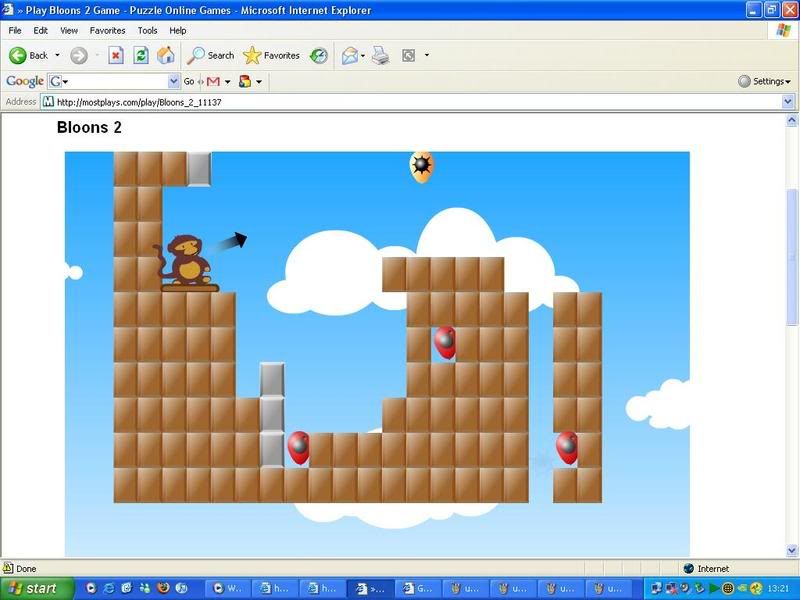Click the Google bookmarks colored icon
The height and width of the screenshot is (600, 800).
click(245, 81)
